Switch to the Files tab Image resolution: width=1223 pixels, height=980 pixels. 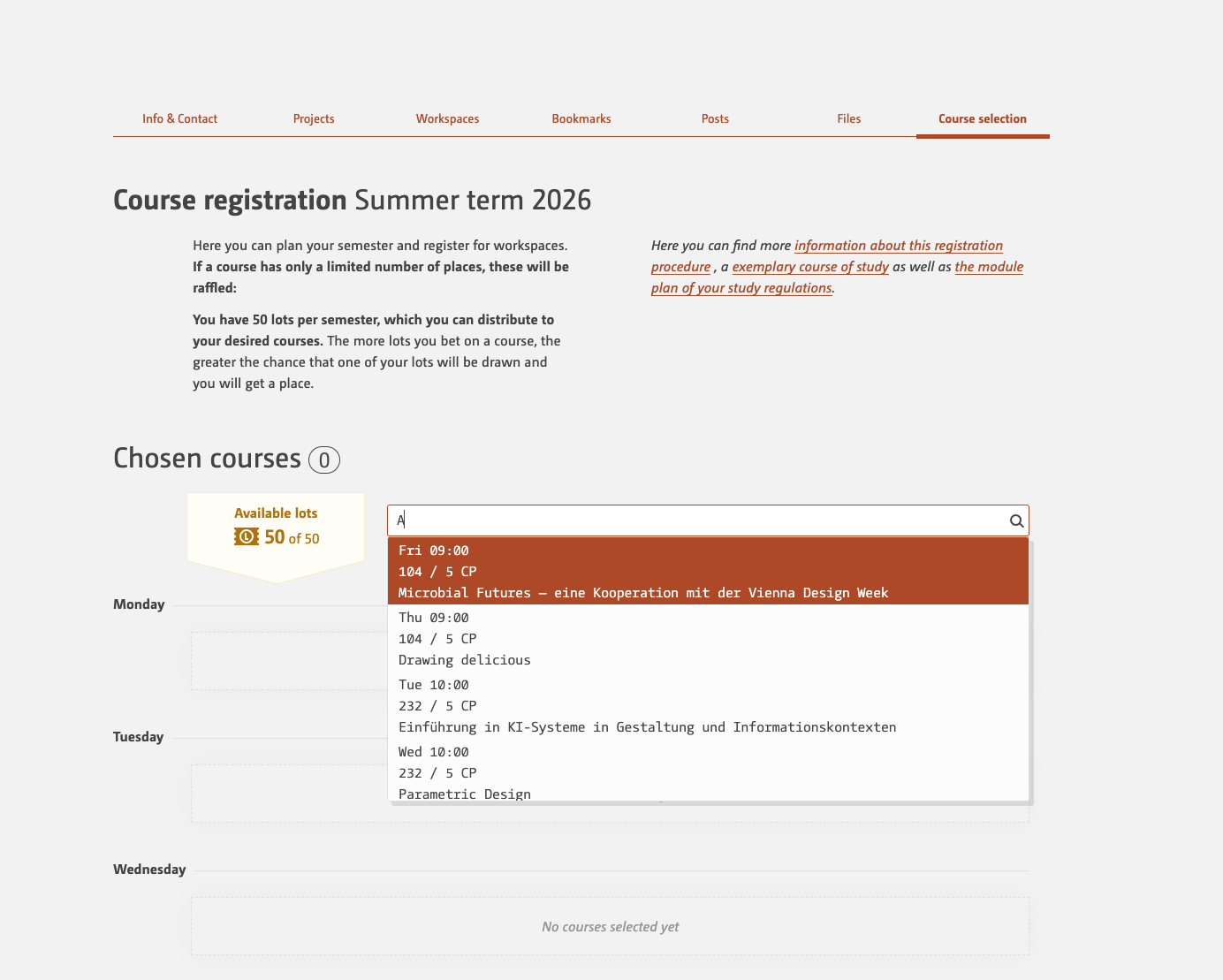pyautogui.click(x=849, y=118)
